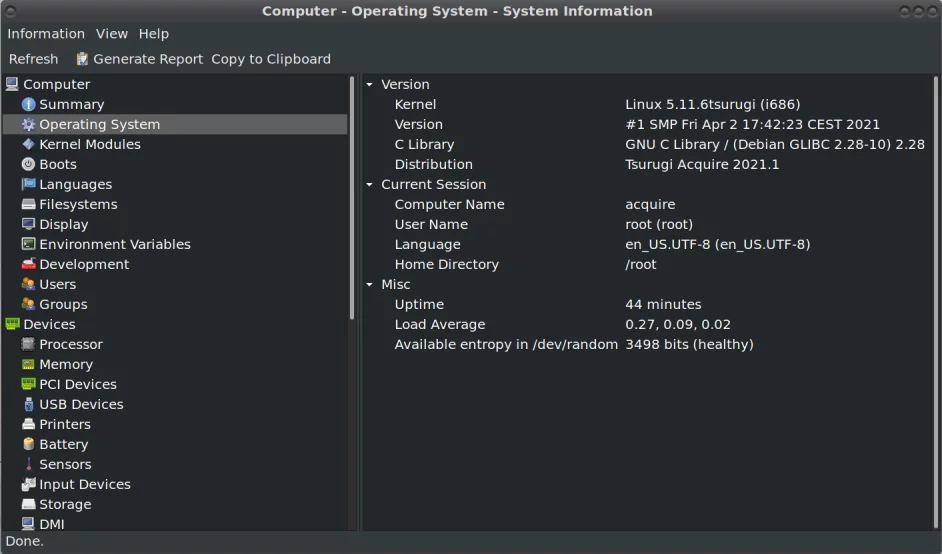942x554 pixels.
Task: Click the right details panel scrollbar
Action: (x=937, y=302)
